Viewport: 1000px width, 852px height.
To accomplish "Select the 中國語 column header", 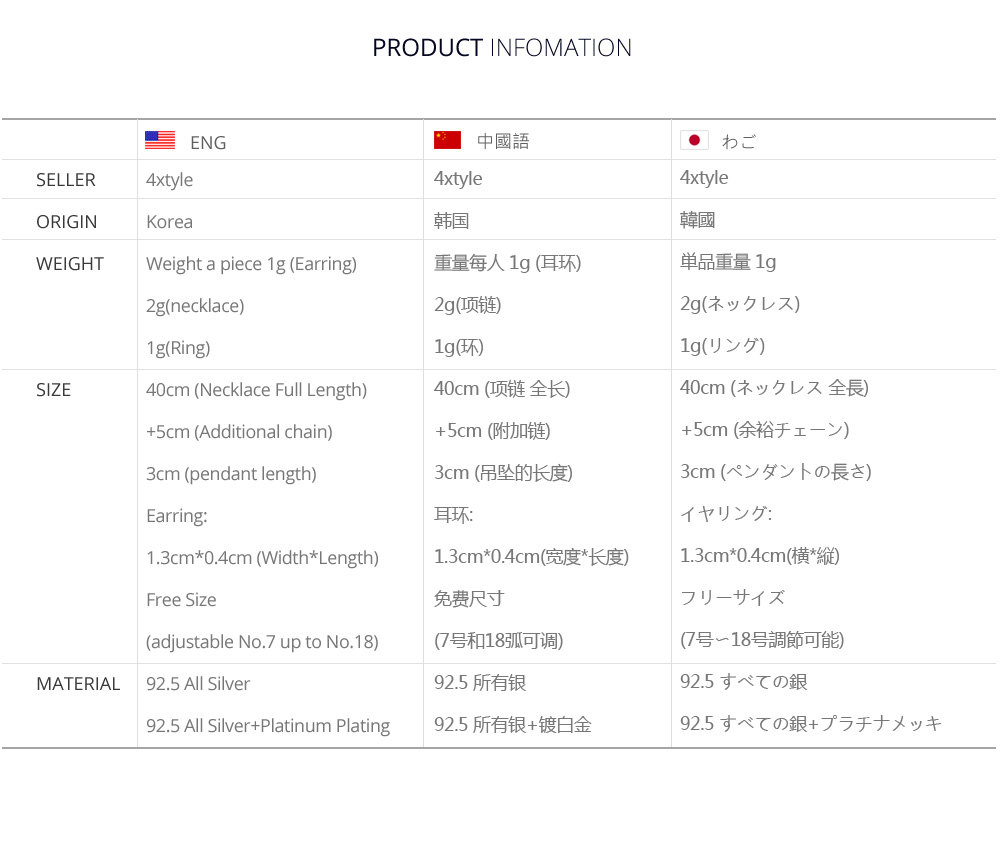I will 503,141.
